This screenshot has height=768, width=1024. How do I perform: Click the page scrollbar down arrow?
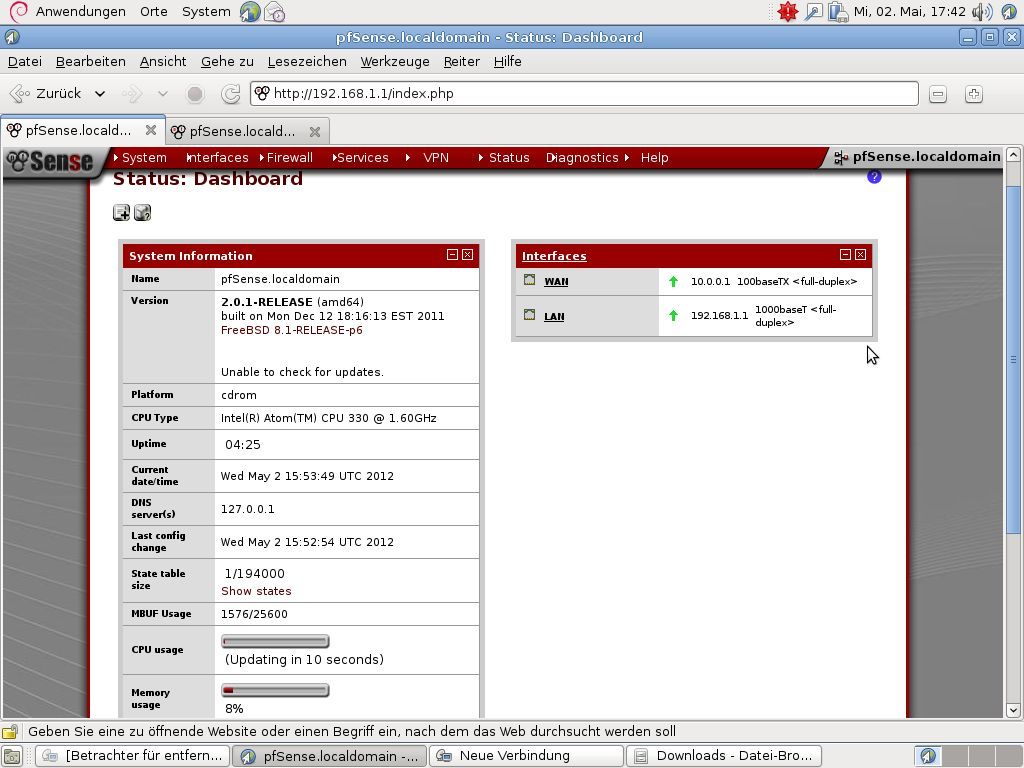pos(1013,710)
